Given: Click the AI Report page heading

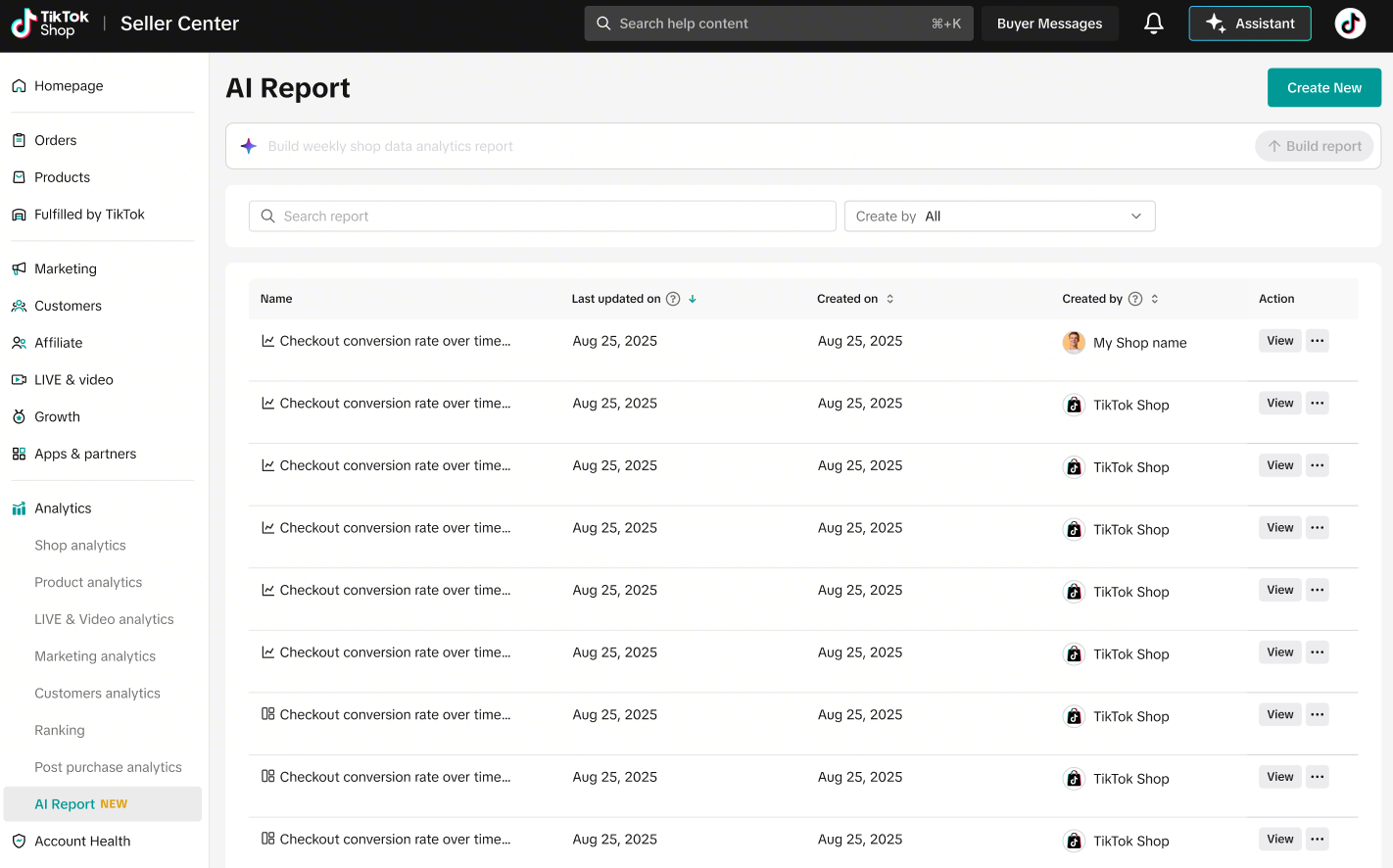Looking at the screenshot, I should (x=288, y=88).
